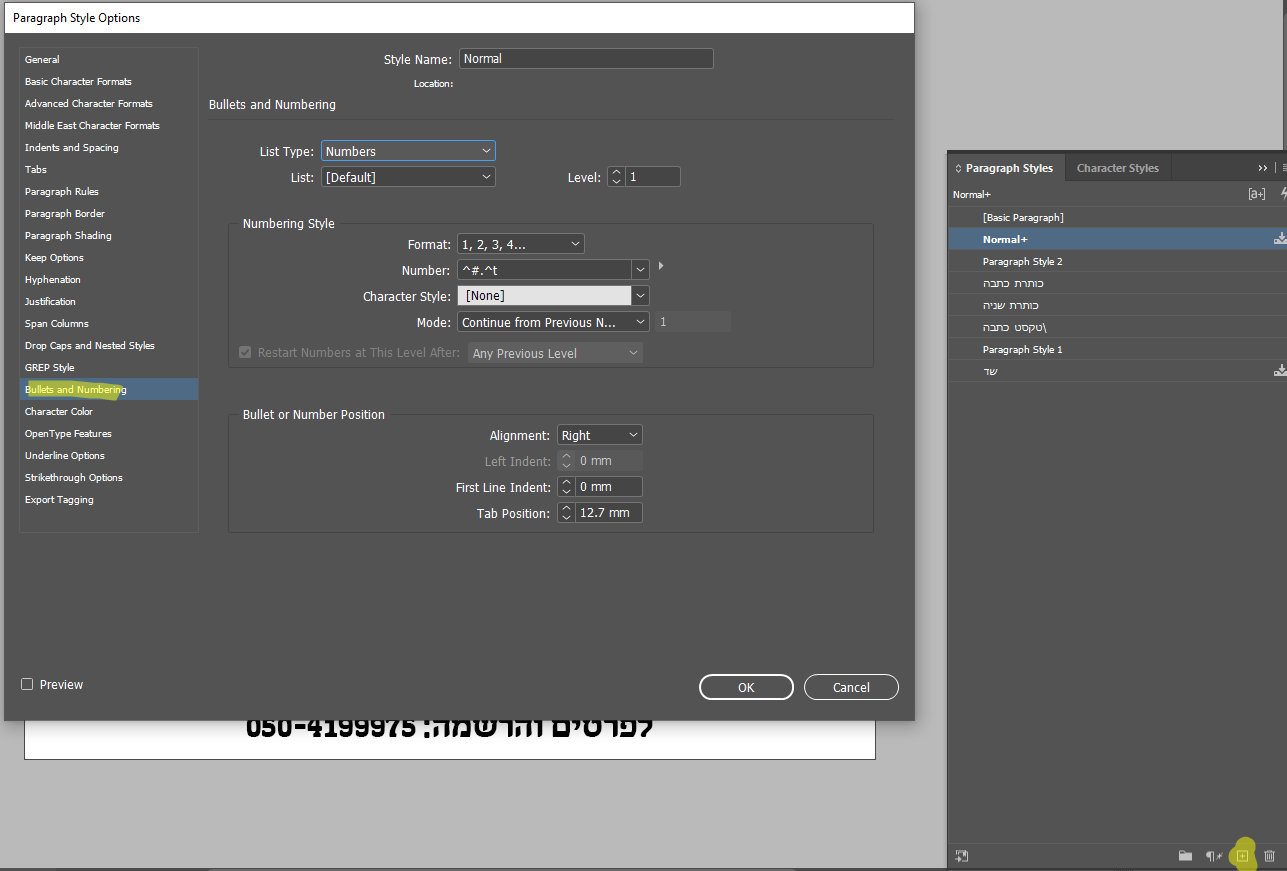This screenshot has height=871, width=1287.
Task: Click the Level stepper arrows
Action: [x=616, y=177]
